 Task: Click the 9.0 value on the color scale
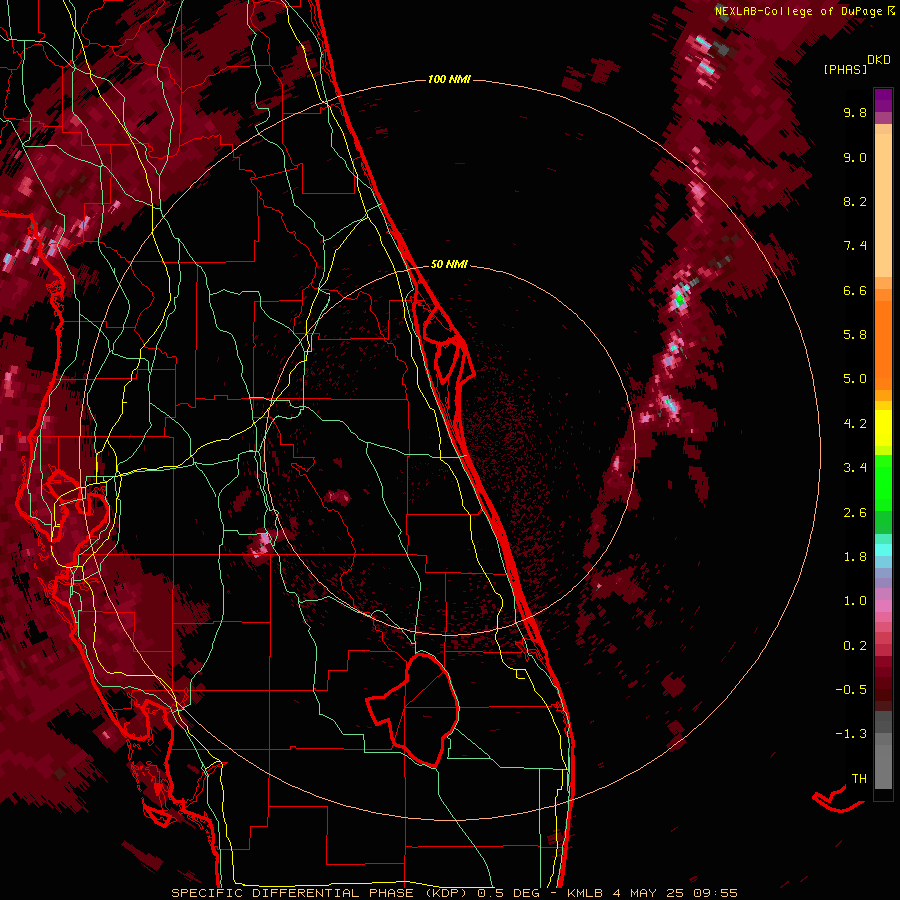(x=855, y=157)
